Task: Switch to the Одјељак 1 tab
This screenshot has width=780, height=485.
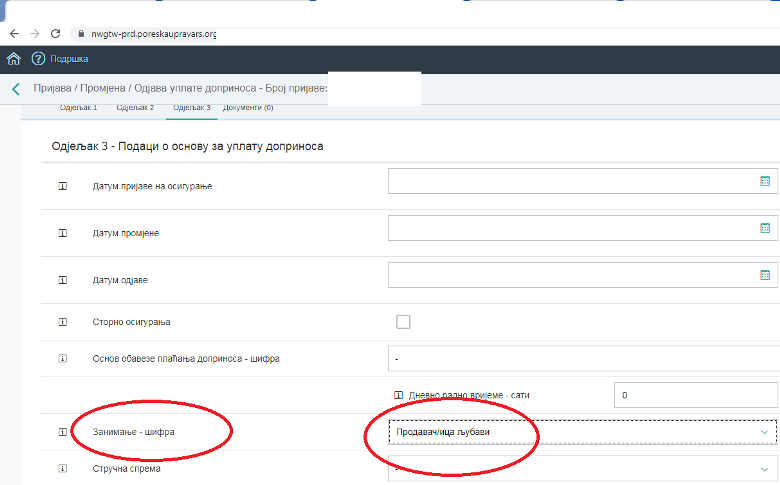Action: 80,107
